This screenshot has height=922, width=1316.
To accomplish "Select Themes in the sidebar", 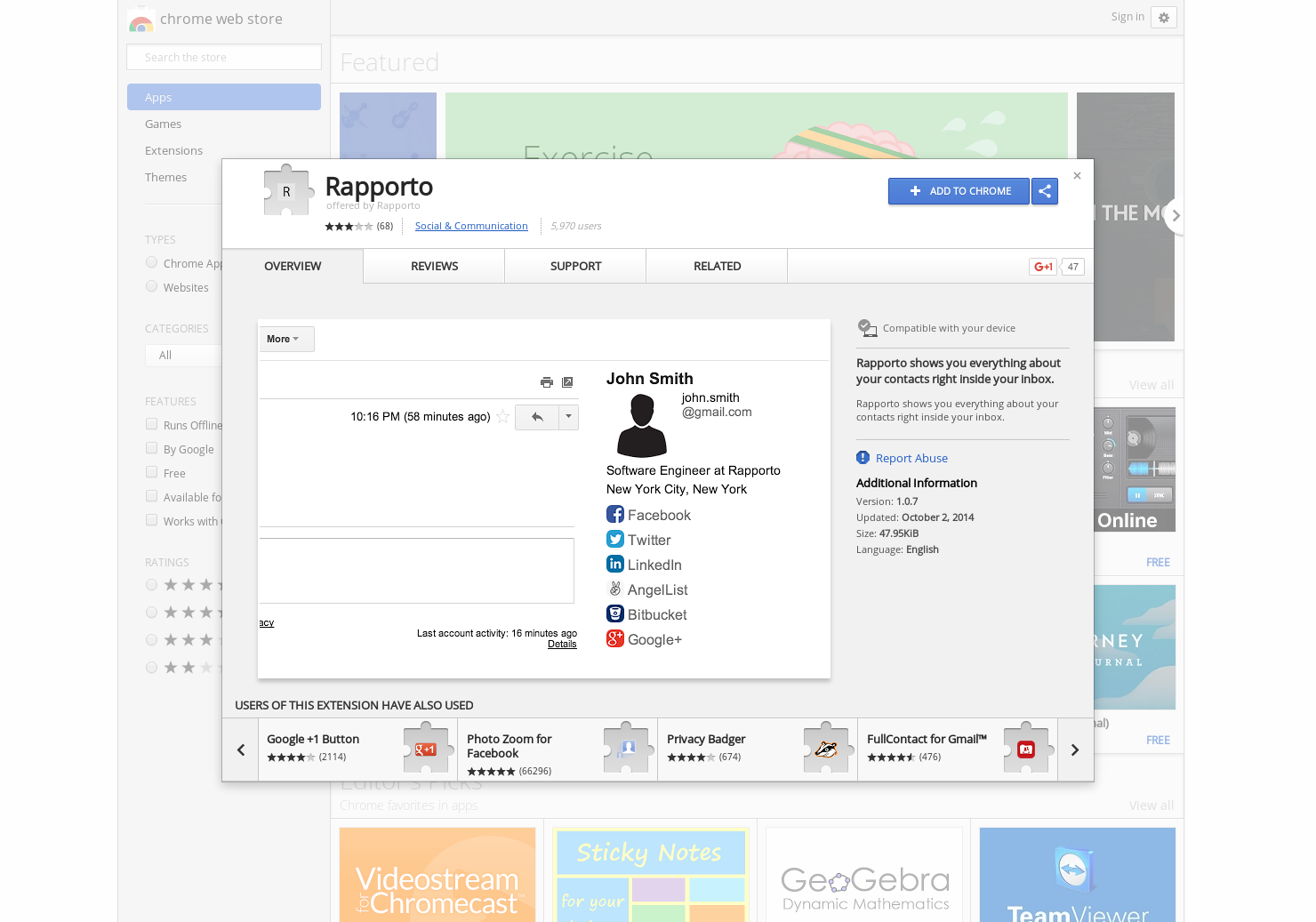I will (165, 178).
